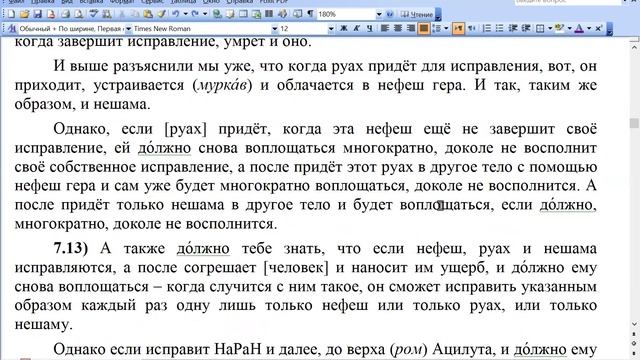Expand standard toolbar options chevron
640x360 pixels.
pos(438,15)
